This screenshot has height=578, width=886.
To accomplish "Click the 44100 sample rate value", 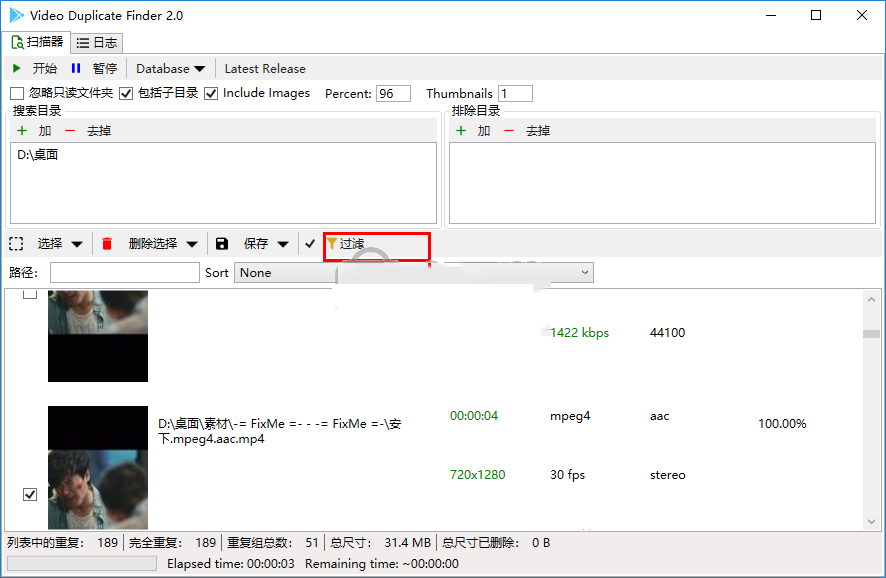I will pos(667,333).
